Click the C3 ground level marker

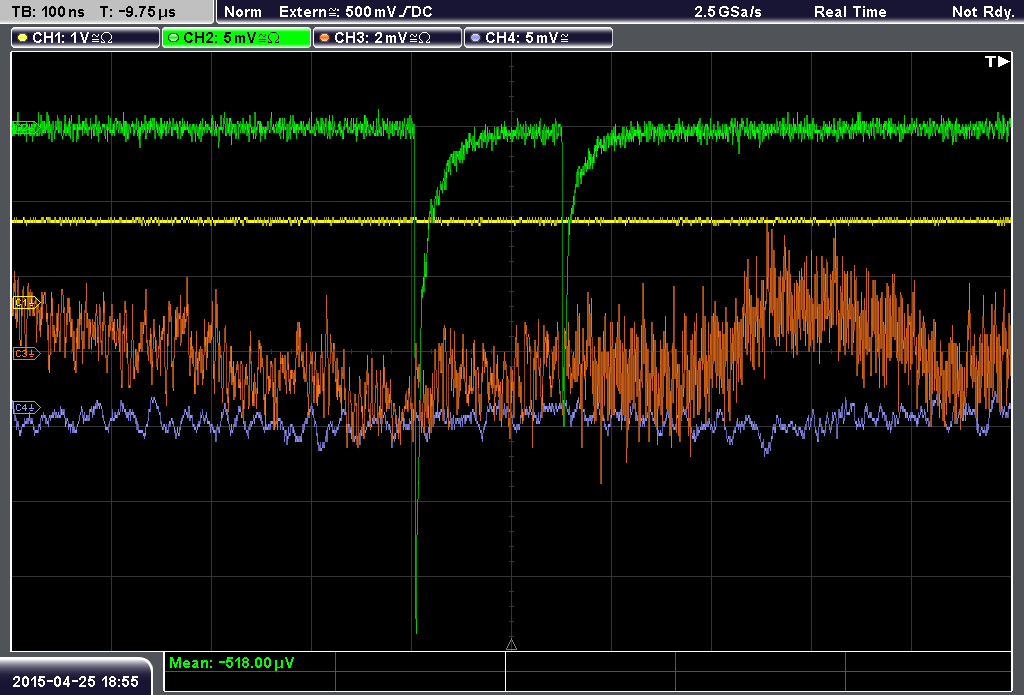click(27, 353)
